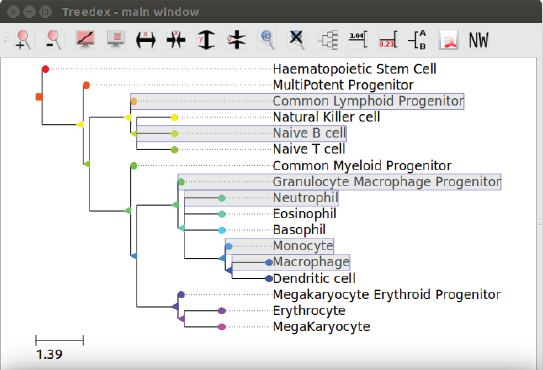The width and height of the screenshot is (543, 370).
Task: Click the light blue Basophil node dot
Action: pos(222,230)
